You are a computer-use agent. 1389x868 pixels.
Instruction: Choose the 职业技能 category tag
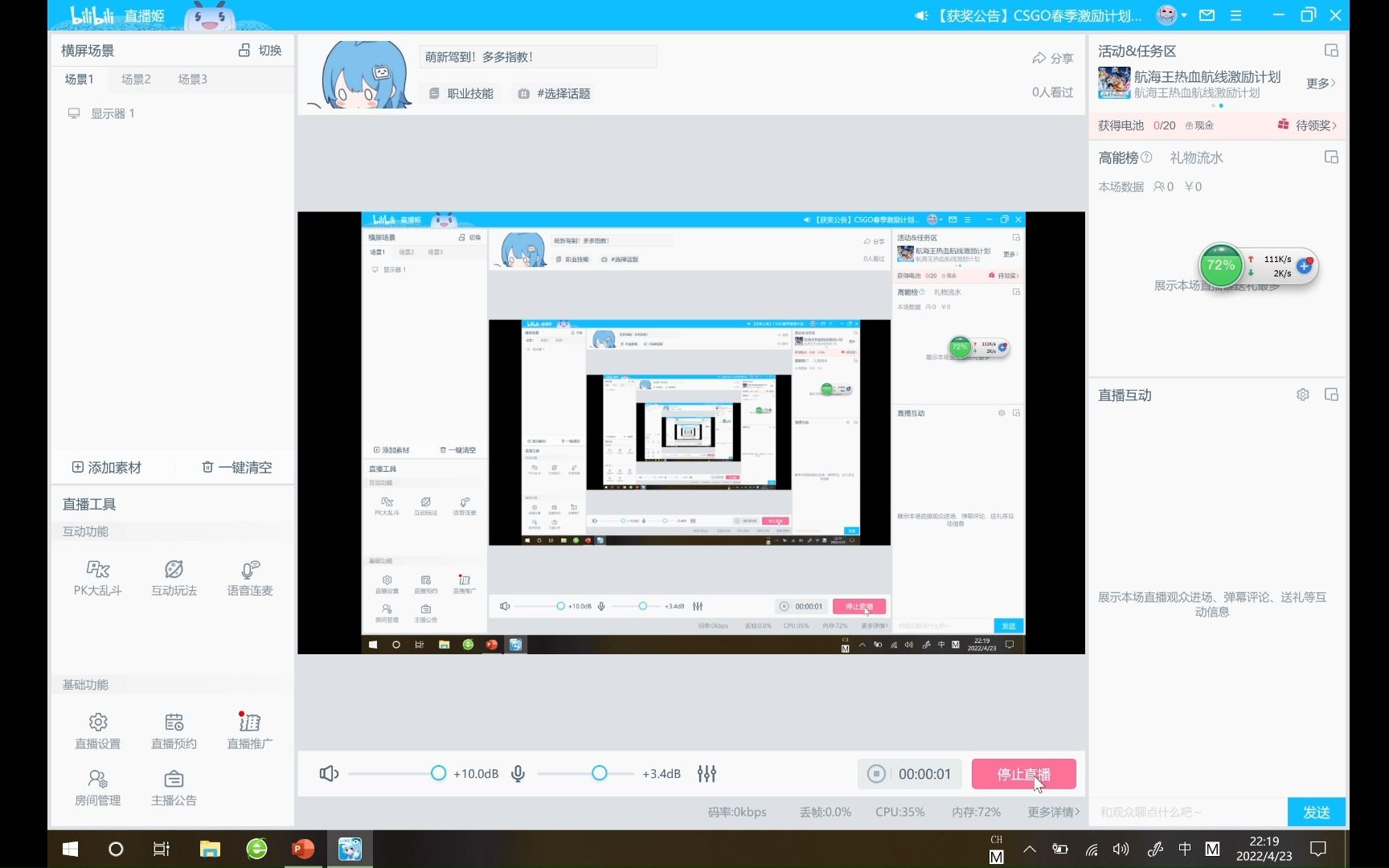click(461, 93)
